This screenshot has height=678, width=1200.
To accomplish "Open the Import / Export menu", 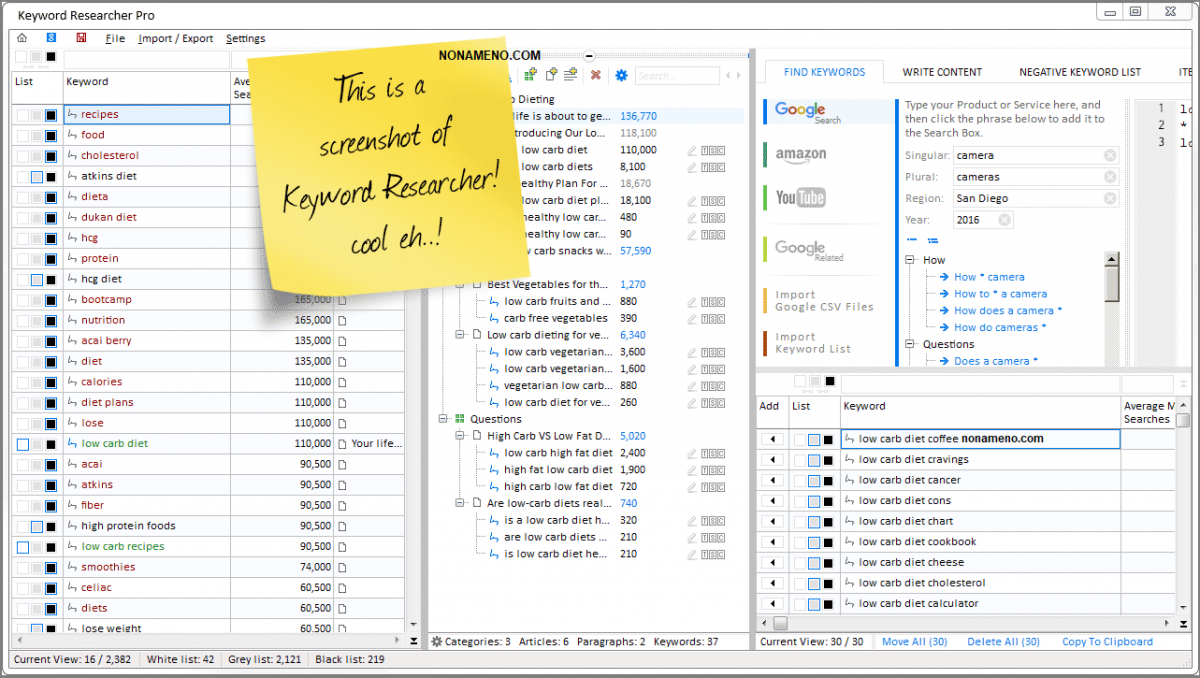I will click(x=175, y=39).
